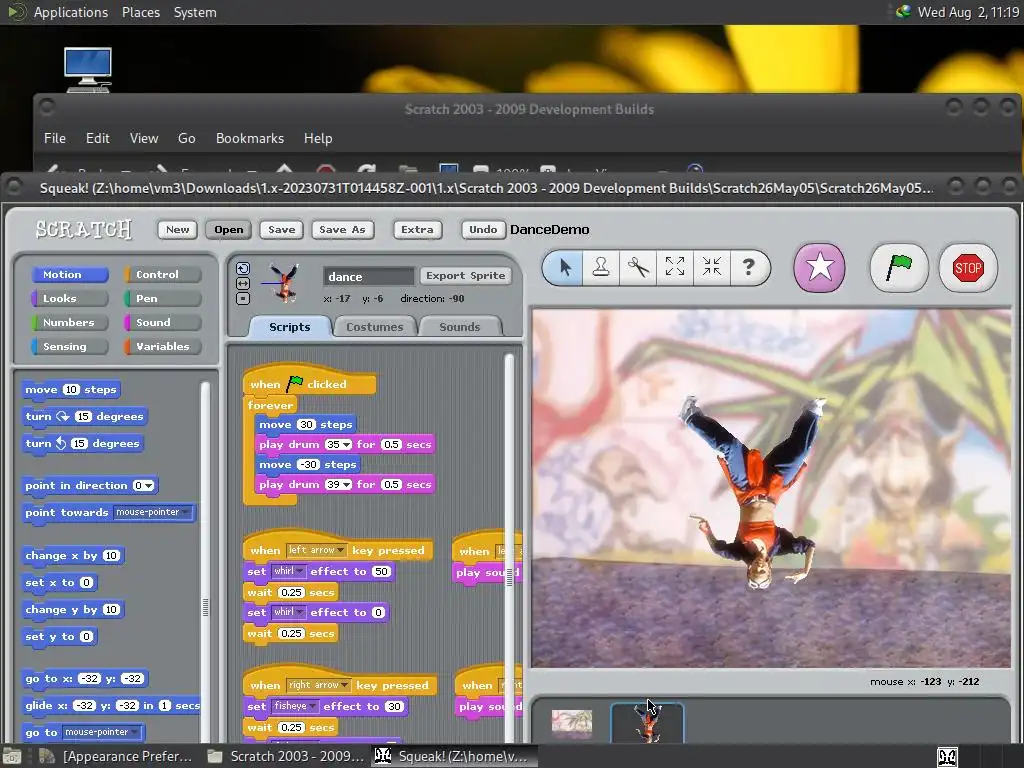The height and width of the screenshot is (768, 1024).
Task: Open the Numbers blocks category
Action: tap(69, 323)
